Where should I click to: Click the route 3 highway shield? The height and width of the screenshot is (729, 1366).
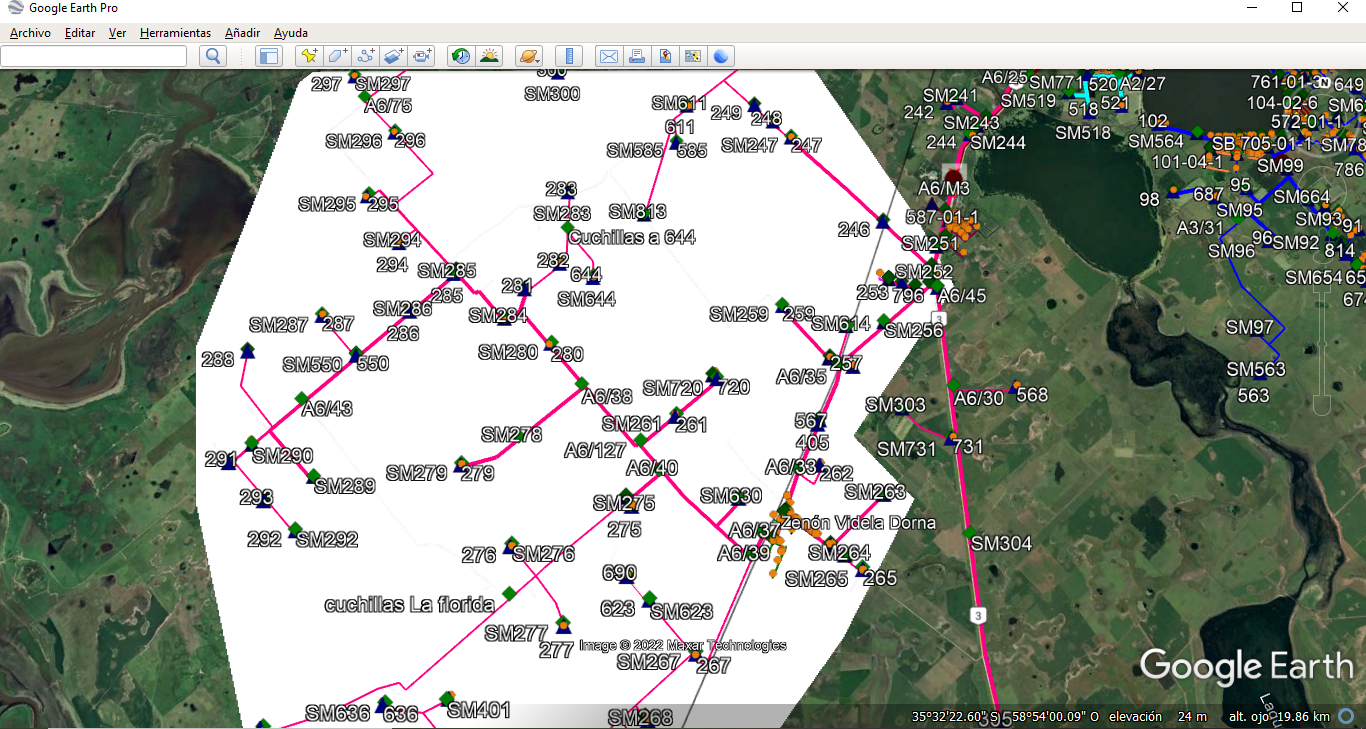pos(976,614)
